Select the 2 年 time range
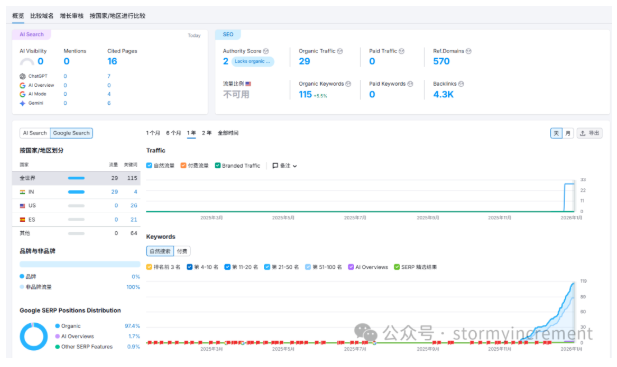 207,133
